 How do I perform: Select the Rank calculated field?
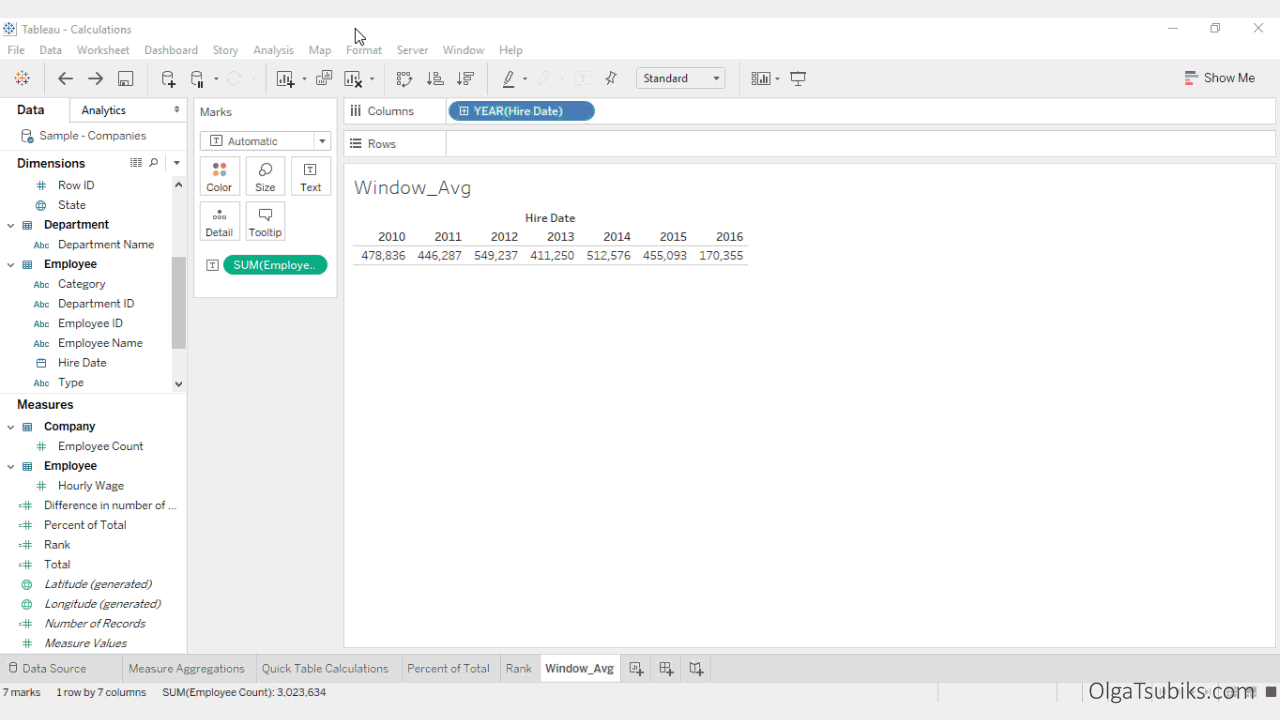pyautogui.click(x=57, y=545)
